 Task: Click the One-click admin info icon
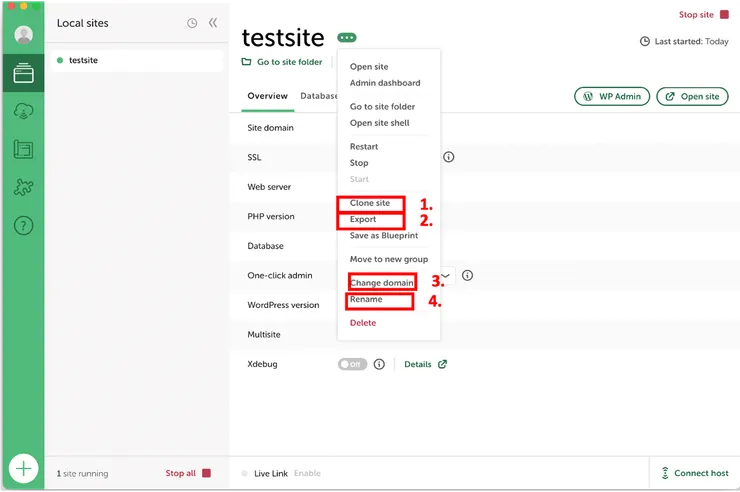(x=467, y=275)
